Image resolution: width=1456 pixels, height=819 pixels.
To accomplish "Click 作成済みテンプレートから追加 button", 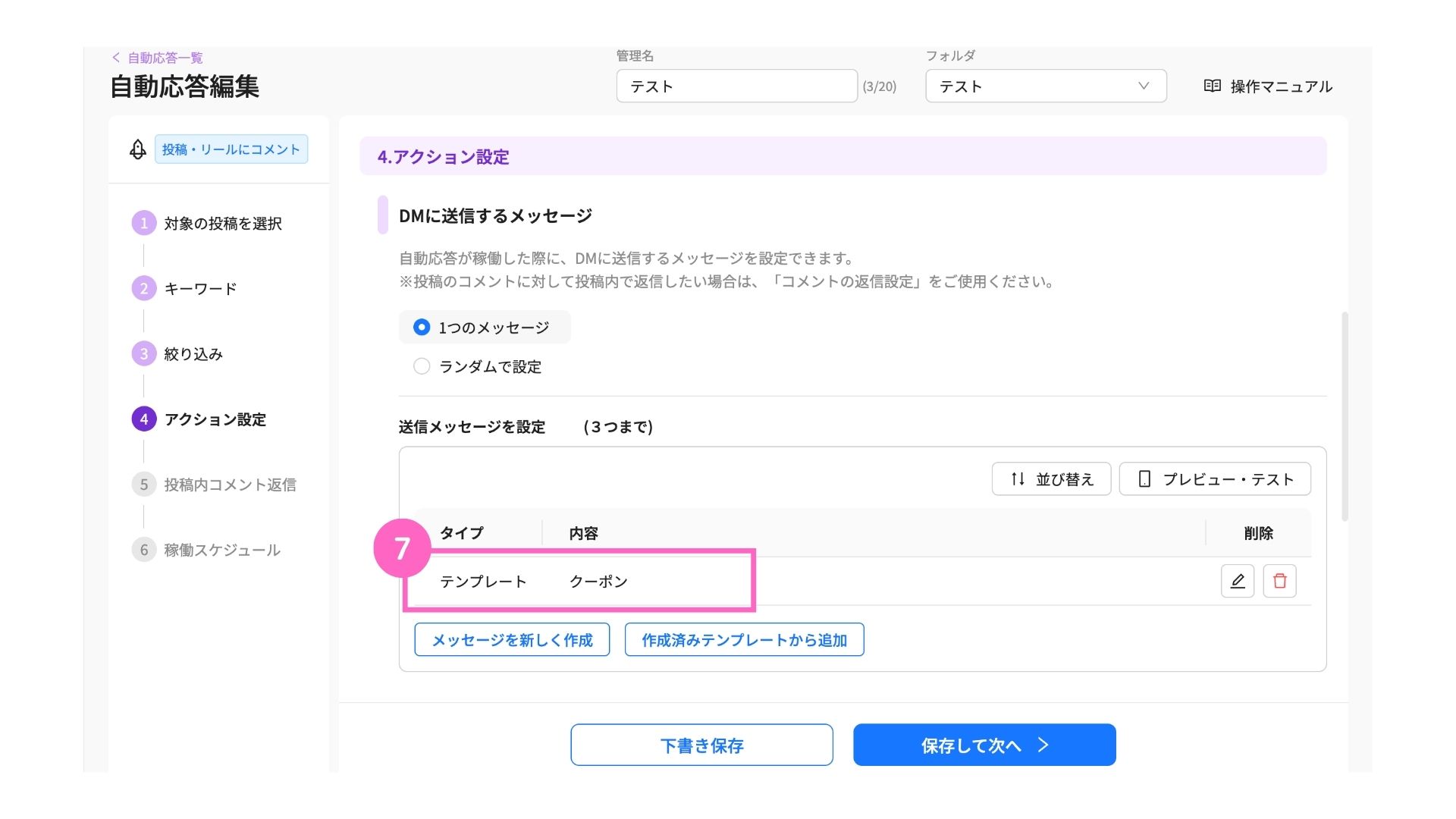I will pyautogui.click(x=744, y=639).
